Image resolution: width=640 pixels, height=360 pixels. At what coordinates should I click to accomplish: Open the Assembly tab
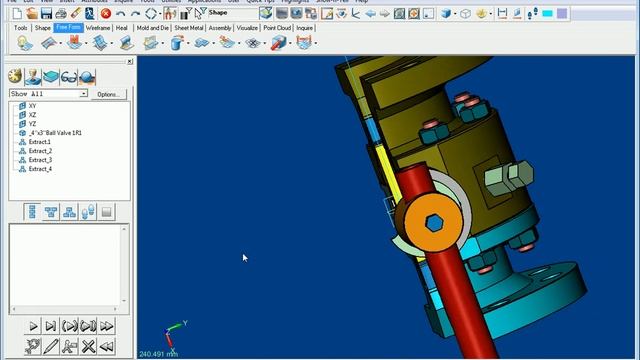[x=220, y=28]
